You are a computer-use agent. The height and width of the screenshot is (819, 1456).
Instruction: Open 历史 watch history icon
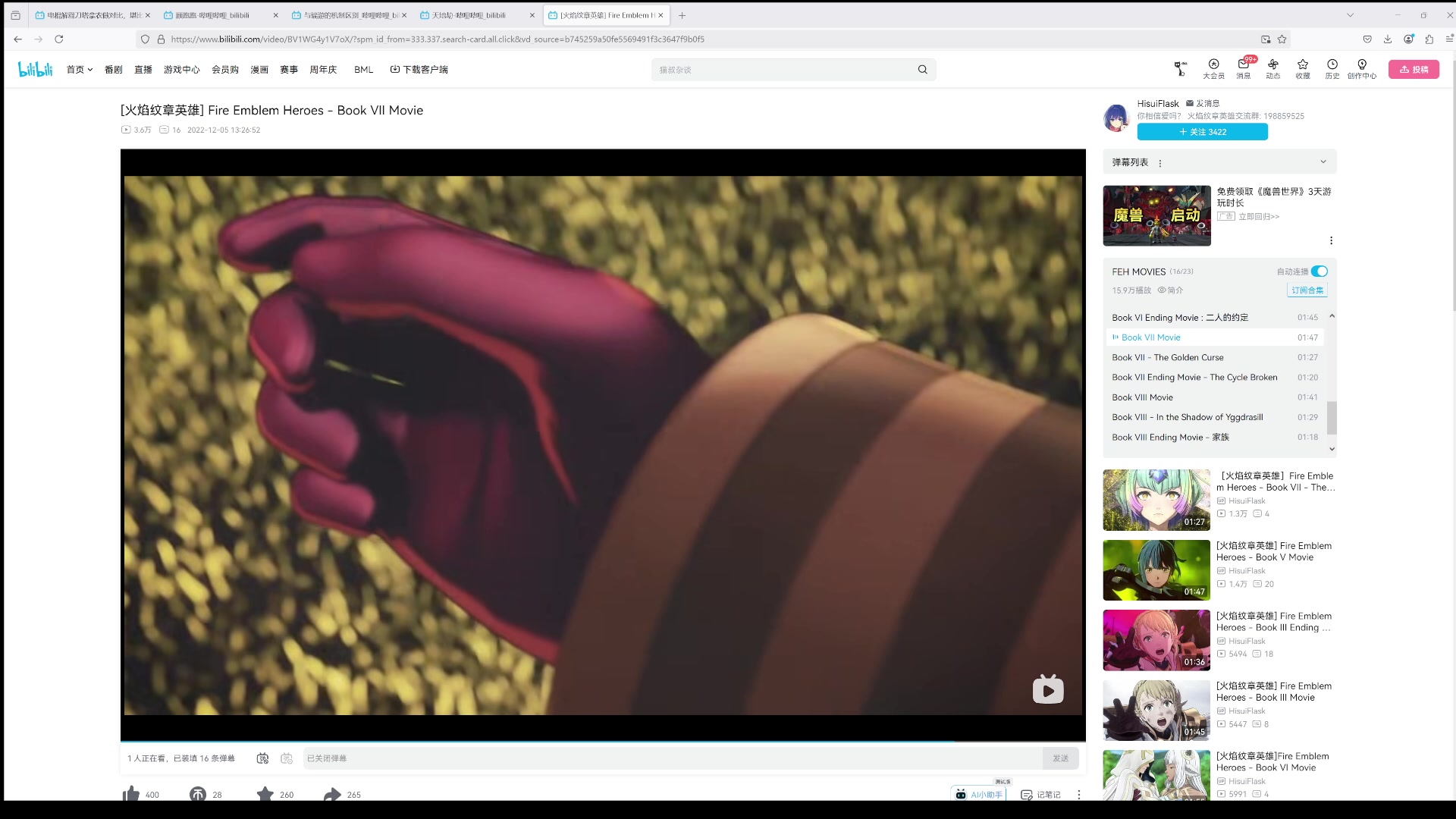(x=1332, y=69)
